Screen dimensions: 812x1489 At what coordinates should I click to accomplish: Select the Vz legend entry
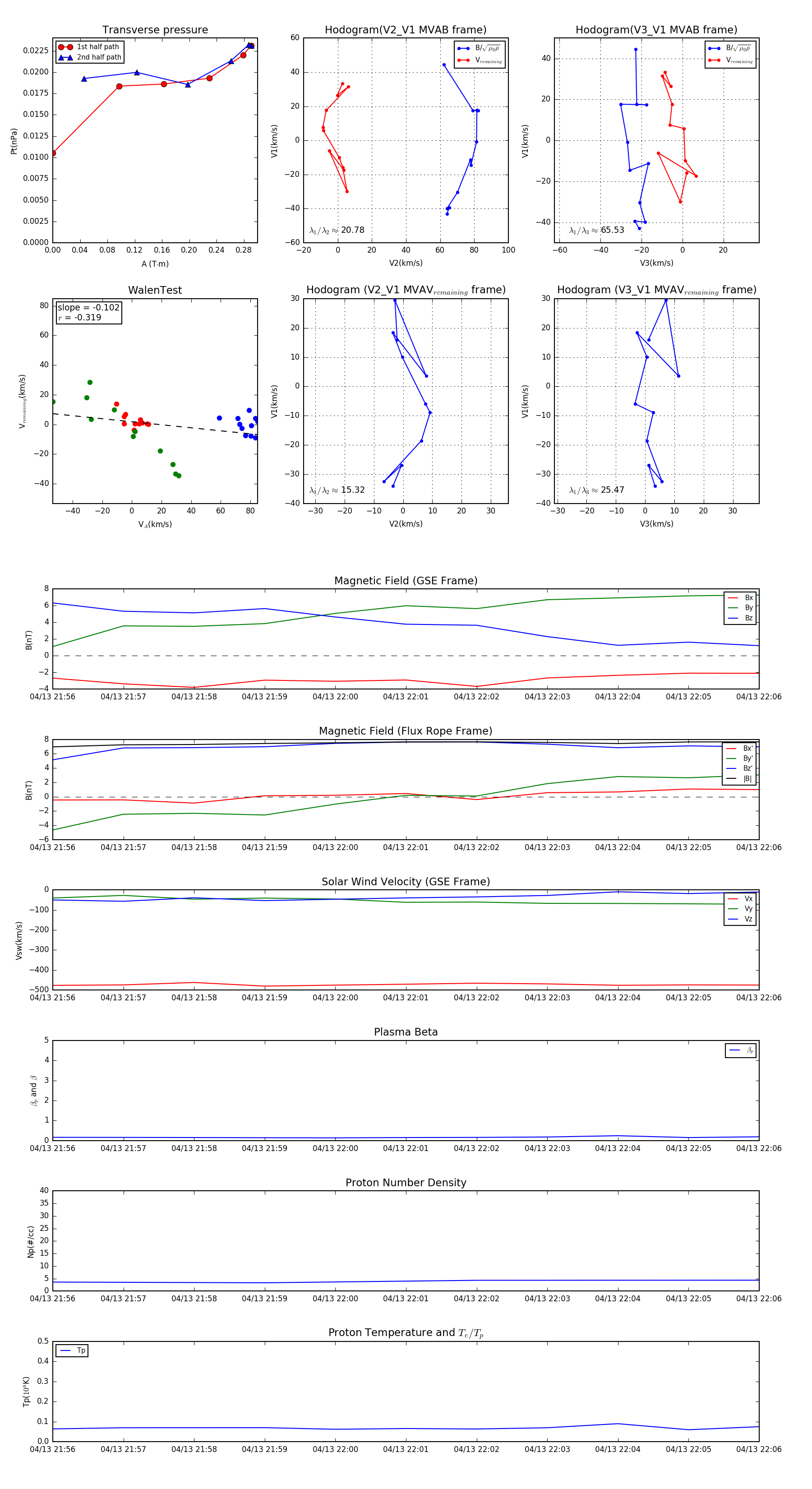(740, 919)
